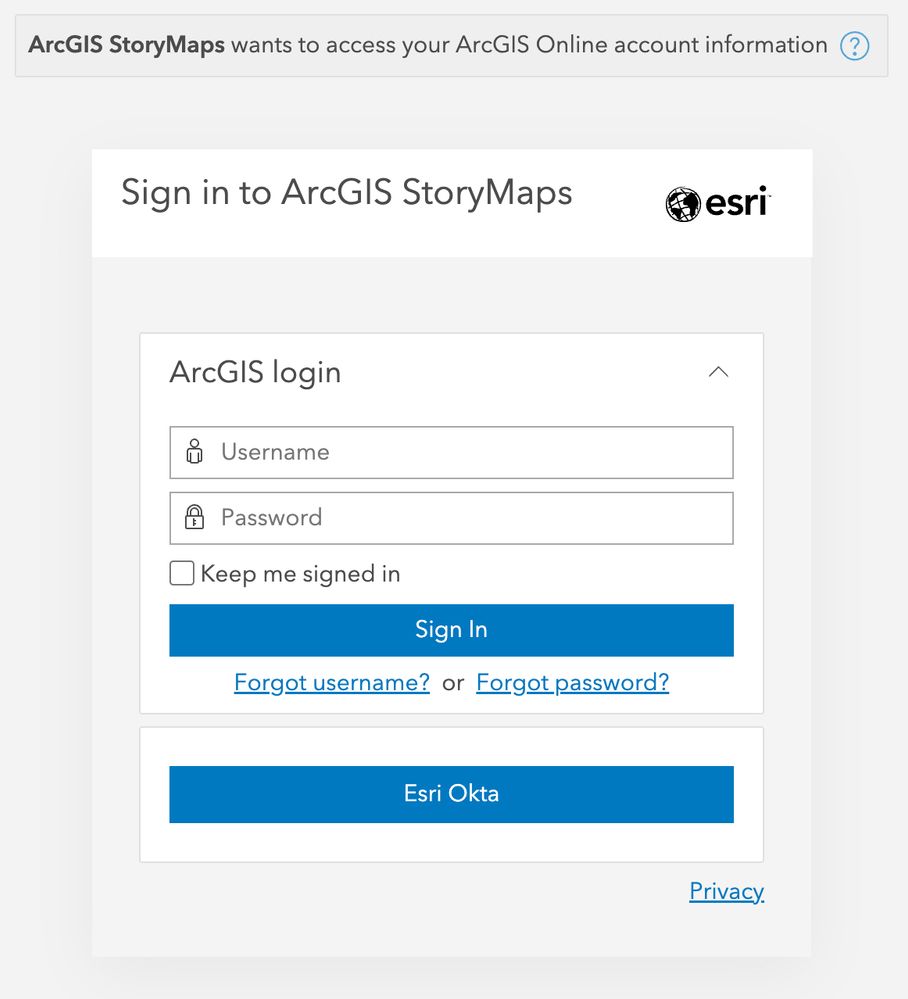Click bold 'ArcGIS StoryMaps' text in top banner
Image resolution: width=908 pixels, height=999 pixels.
126,45
